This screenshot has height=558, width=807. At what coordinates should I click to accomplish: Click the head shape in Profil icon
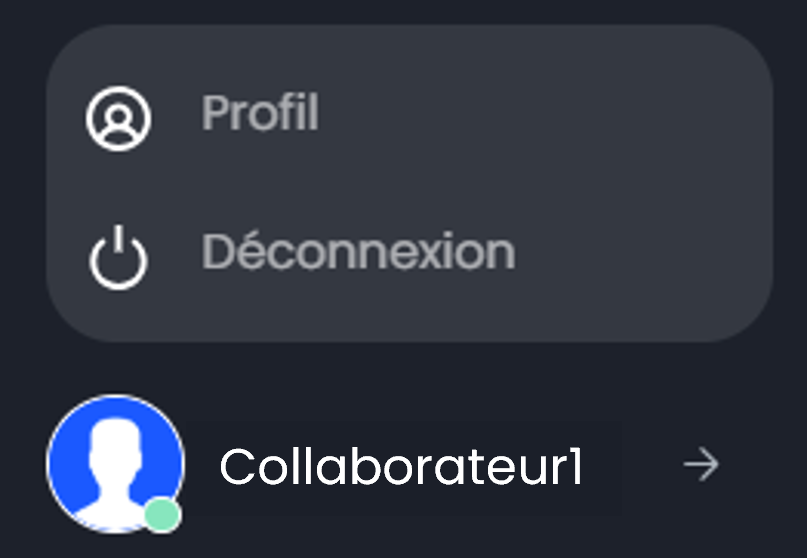point(118,116)
